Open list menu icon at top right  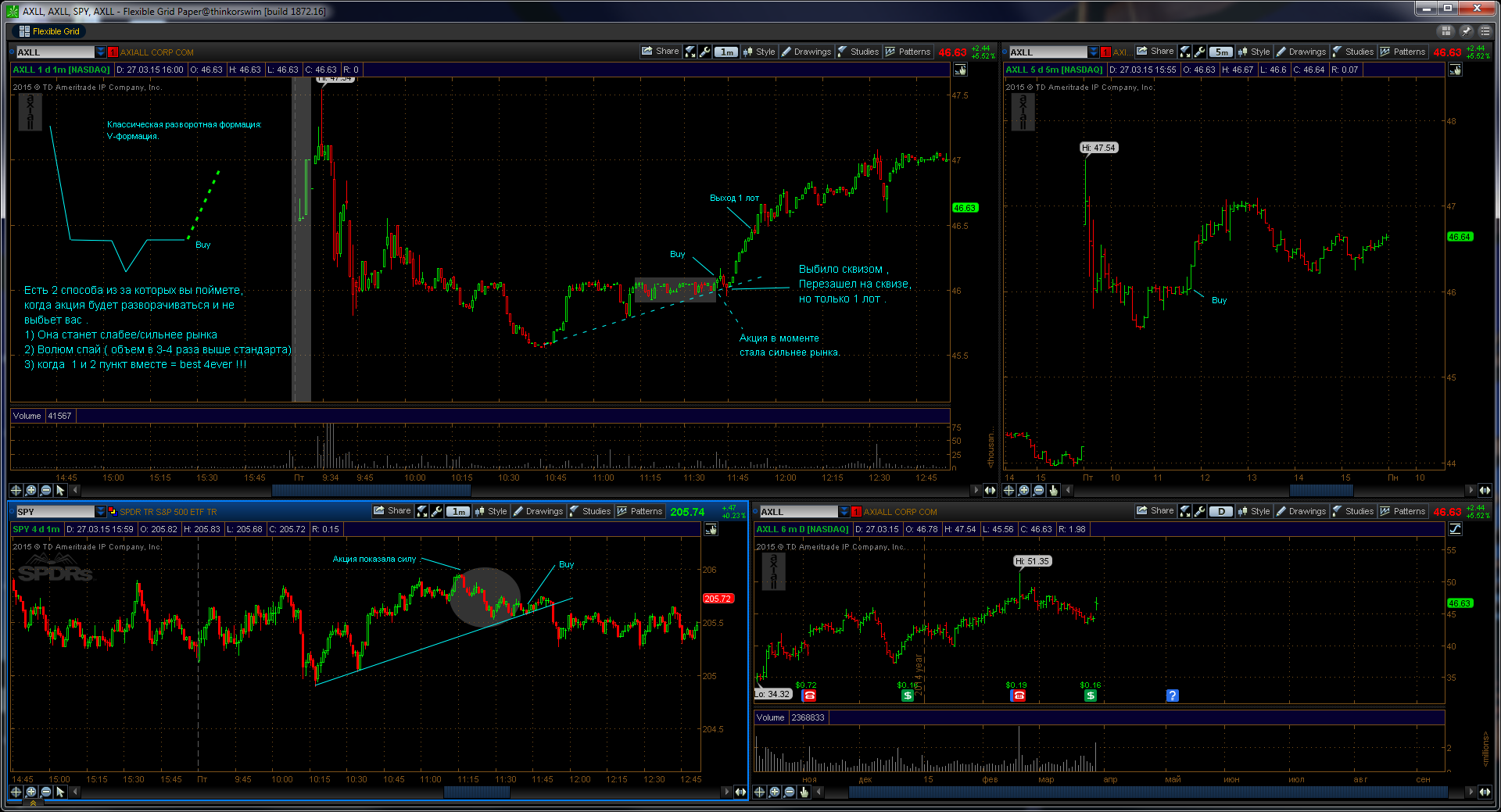point(1484,31)
